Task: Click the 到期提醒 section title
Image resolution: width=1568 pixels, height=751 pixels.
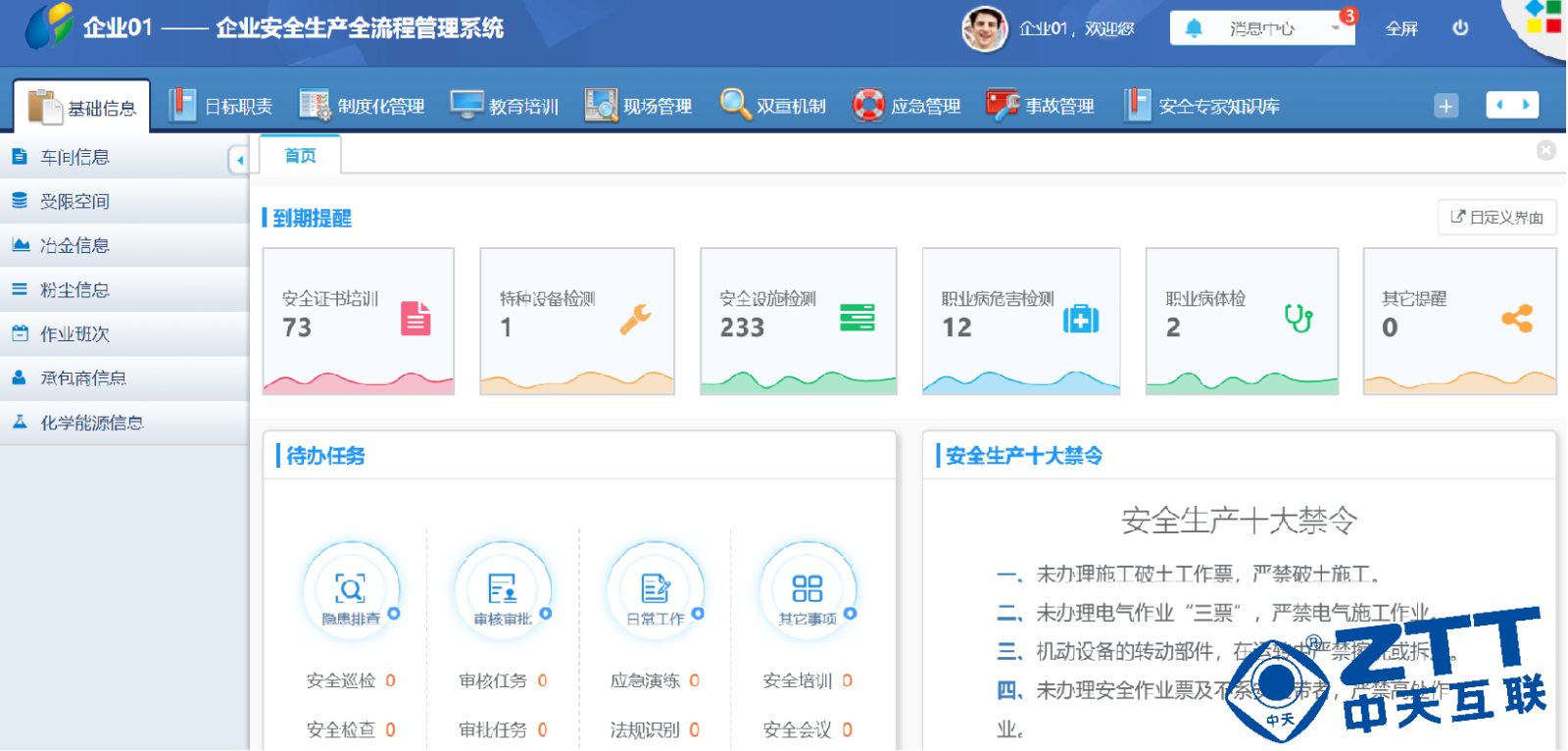Action: click(x=312, y=218)
